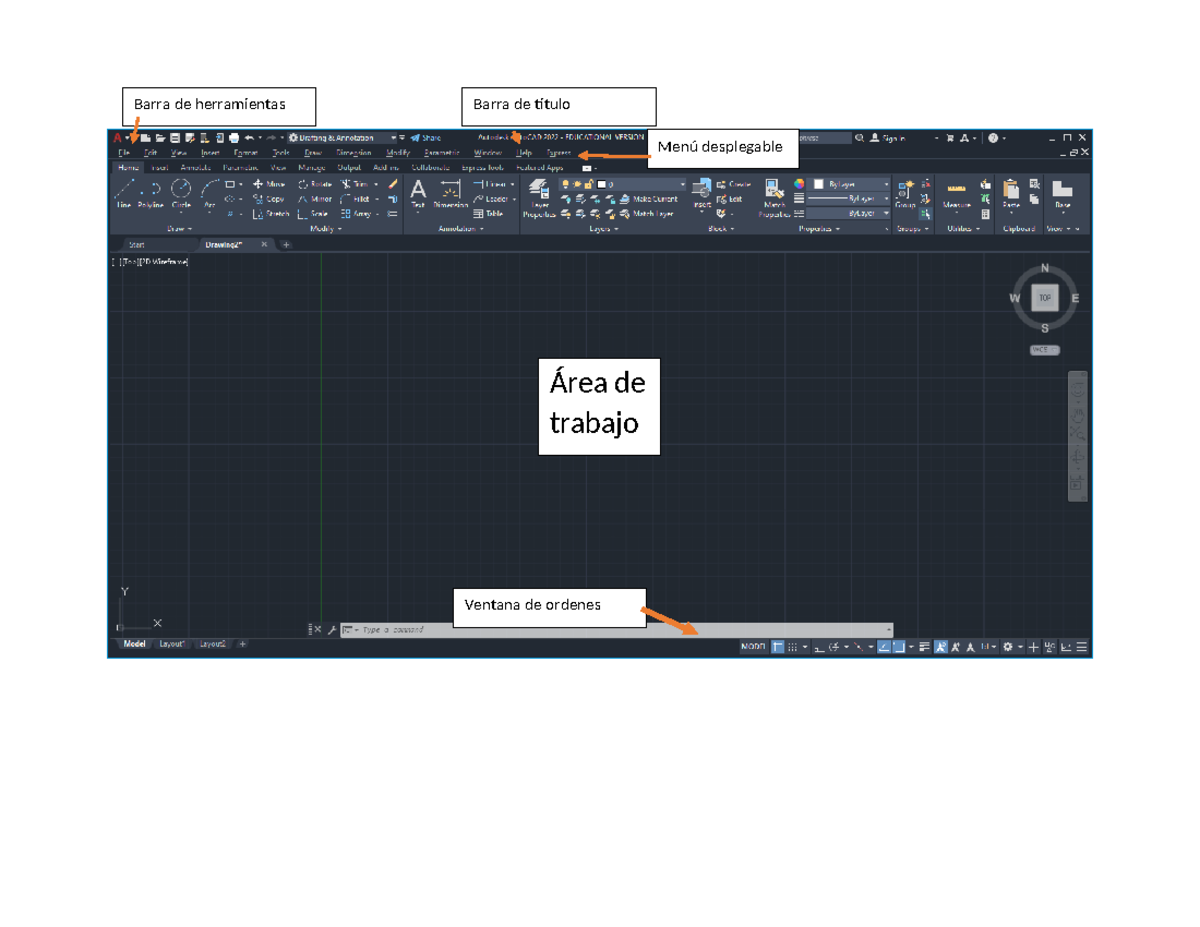The height and width of the screenshot is (927, 1200).
Task: Toggle ortho mode in the status bar
Action: click(818, 646)
